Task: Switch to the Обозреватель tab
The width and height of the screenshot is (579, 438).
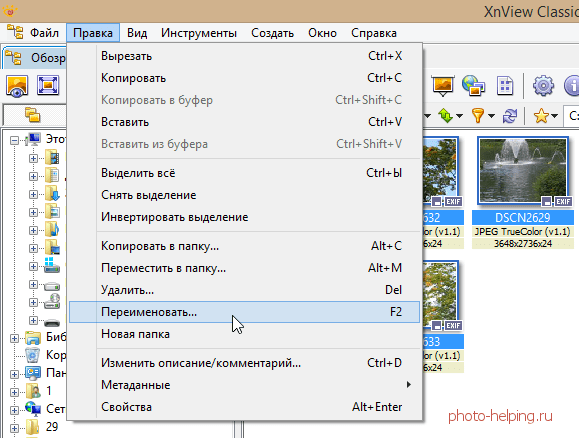Action: [35, 58]
